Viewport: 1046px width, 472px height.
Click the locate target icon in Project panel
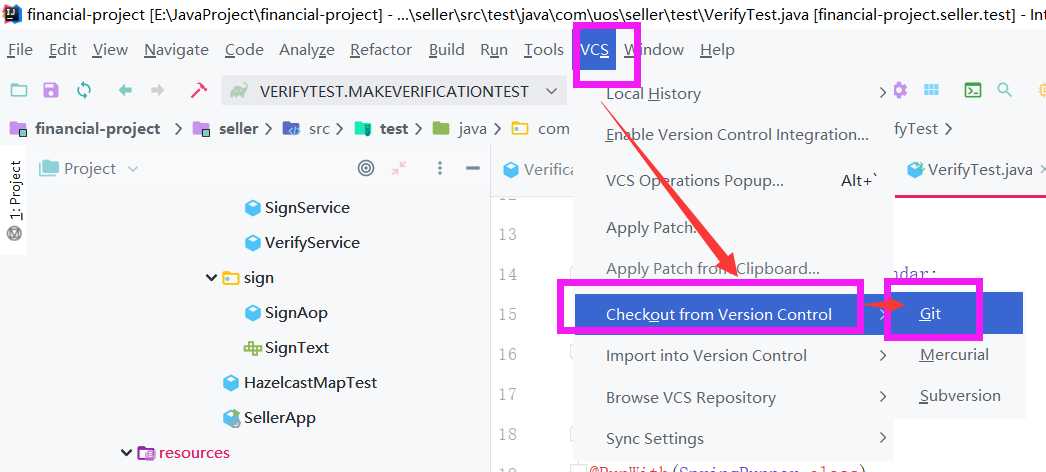[x=366, y=169]
